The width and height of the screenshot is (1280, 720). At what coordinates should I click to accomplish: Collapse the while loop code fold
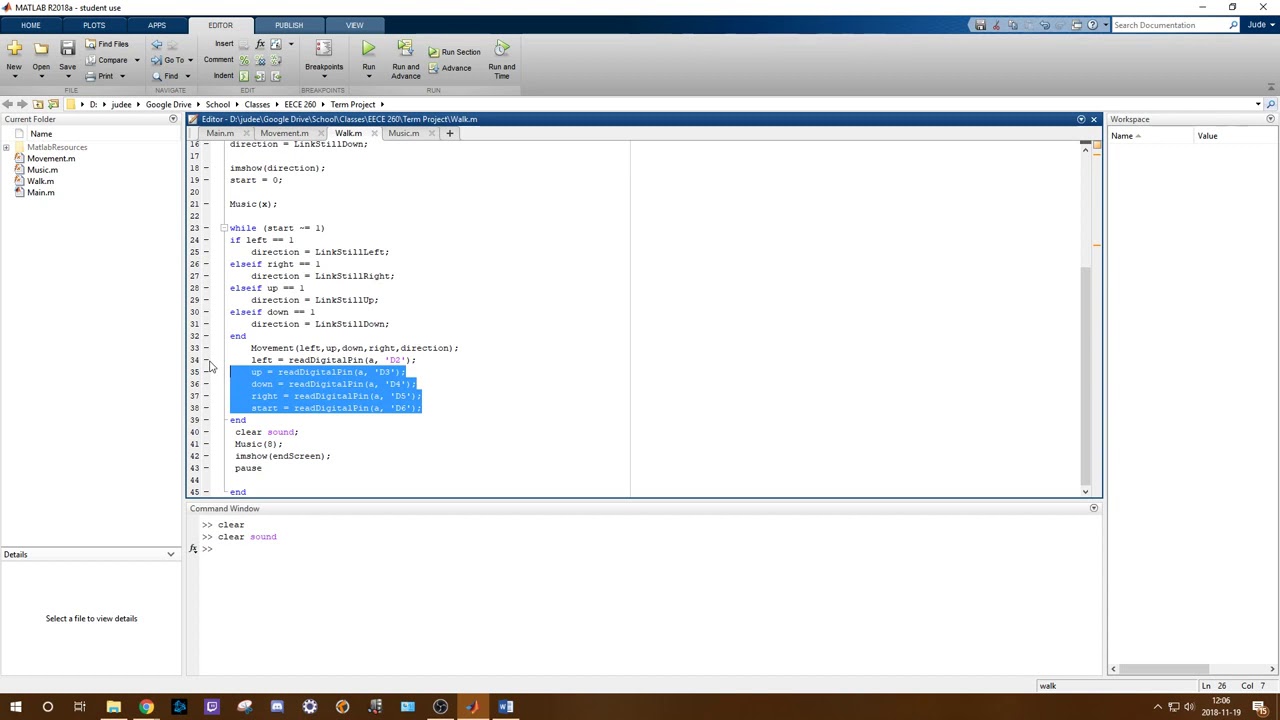tap(224, 228)
